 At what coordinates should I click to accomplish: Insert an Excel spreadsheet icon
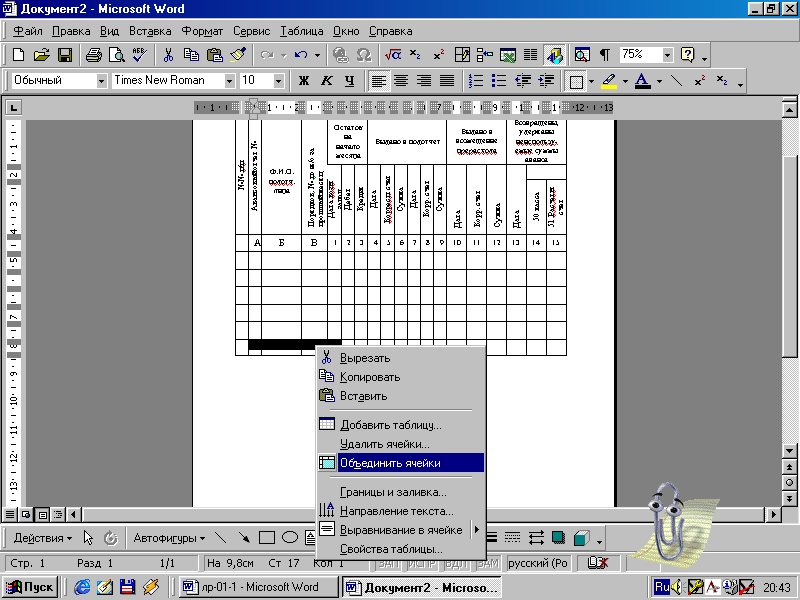pos(508,55)
